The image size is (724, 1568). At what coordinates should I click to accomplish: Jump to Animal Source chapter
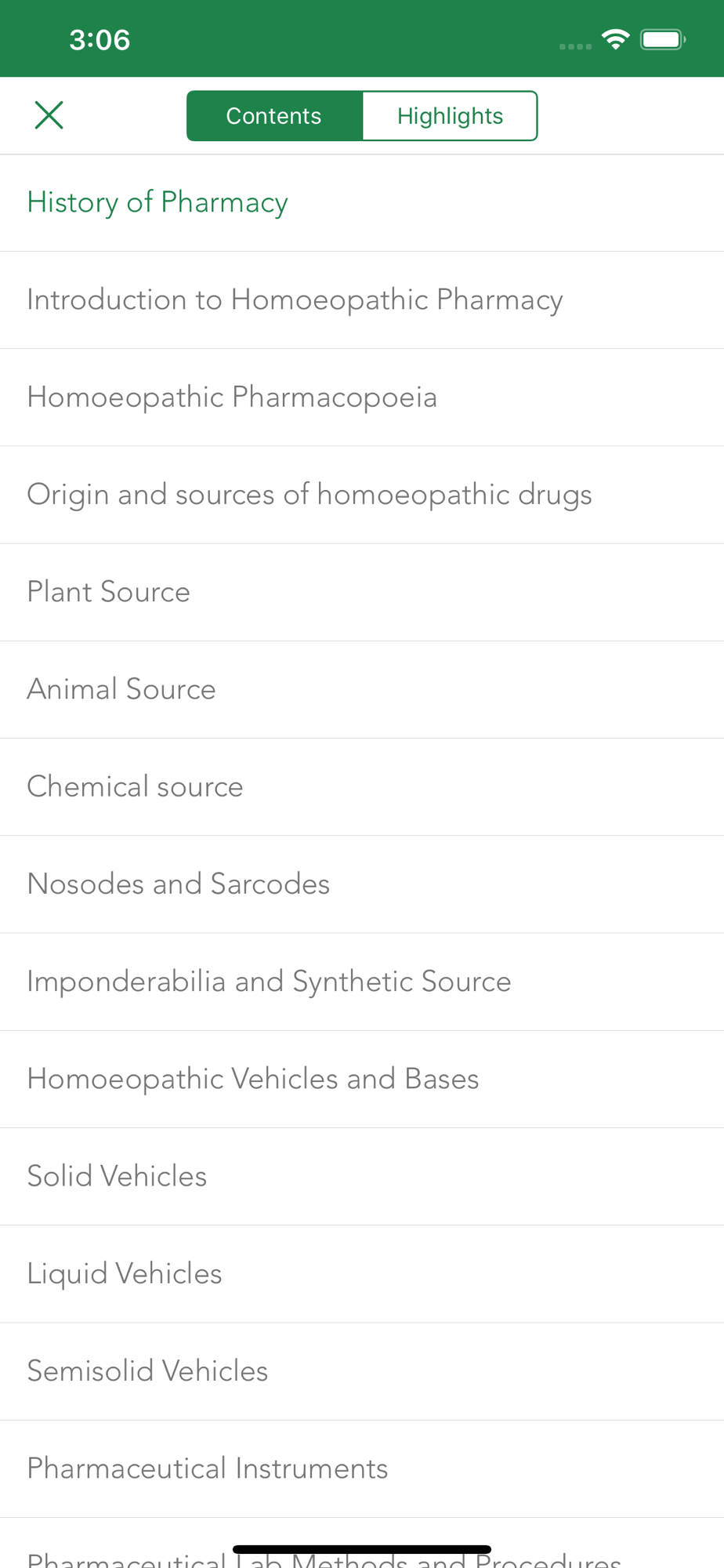121,689
